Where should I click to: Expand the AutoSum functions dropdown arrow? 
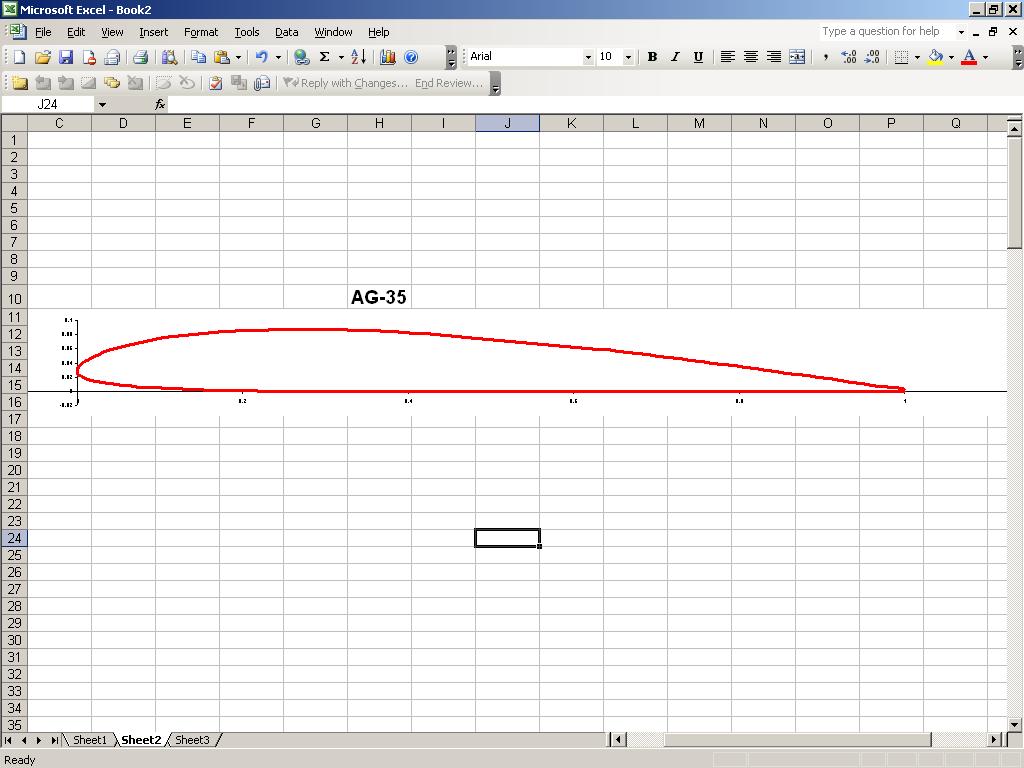click(x=341, y=57)
